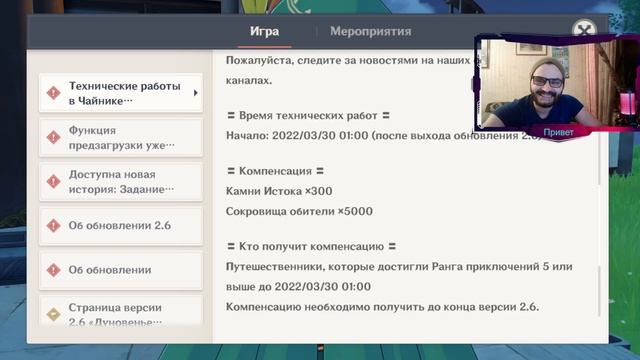
Task: Click the text Сокровища обители ×5000
Action: (299, 211)
